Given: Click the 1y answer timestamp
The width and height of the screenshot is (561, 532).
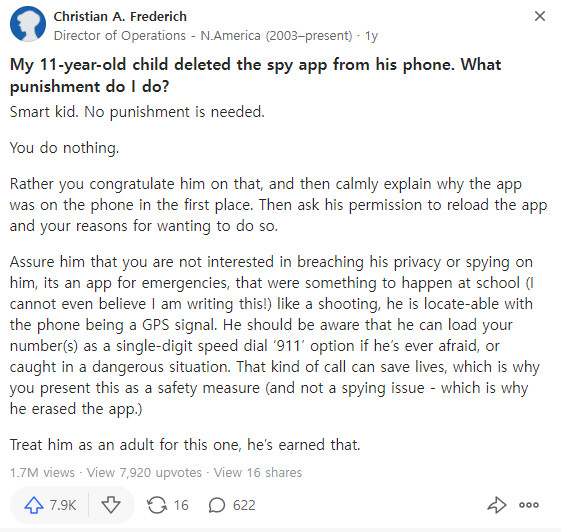Looking at the screenshot, I should (371, 36).
